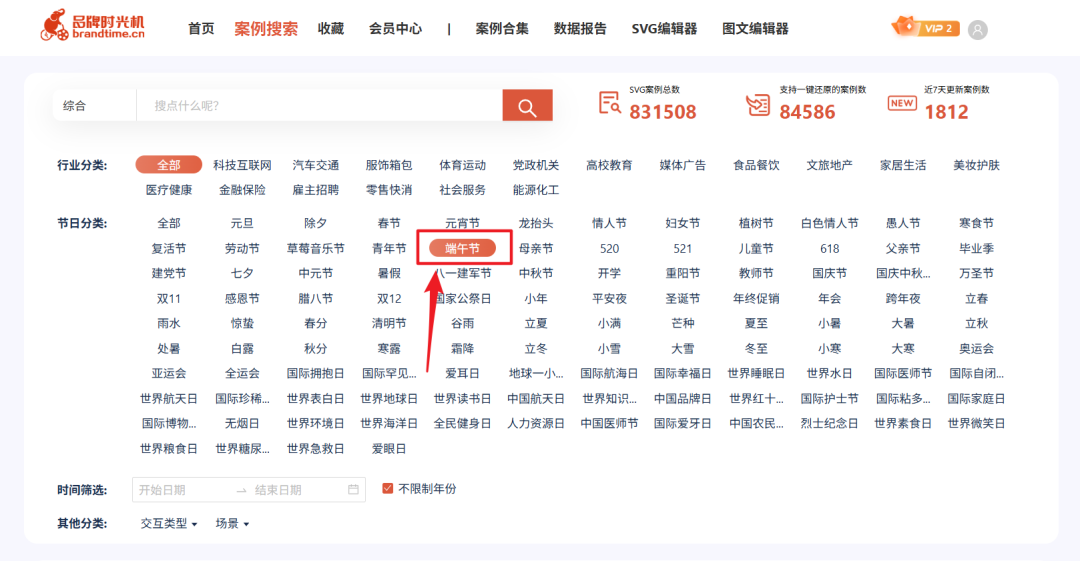Select the 万圣节 holiday tag

(977, 274)
